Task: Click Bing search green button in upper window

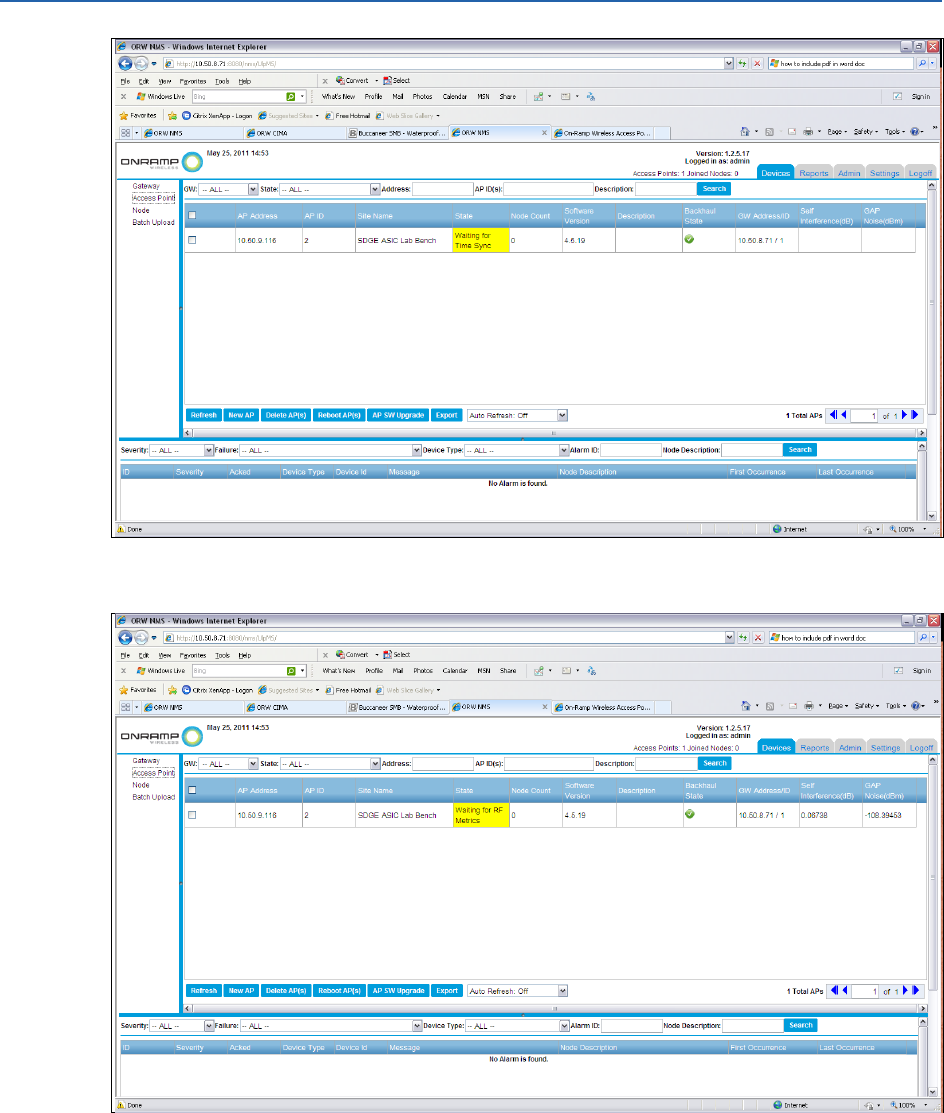Action: pyautogui.click(x=290, y=97)
